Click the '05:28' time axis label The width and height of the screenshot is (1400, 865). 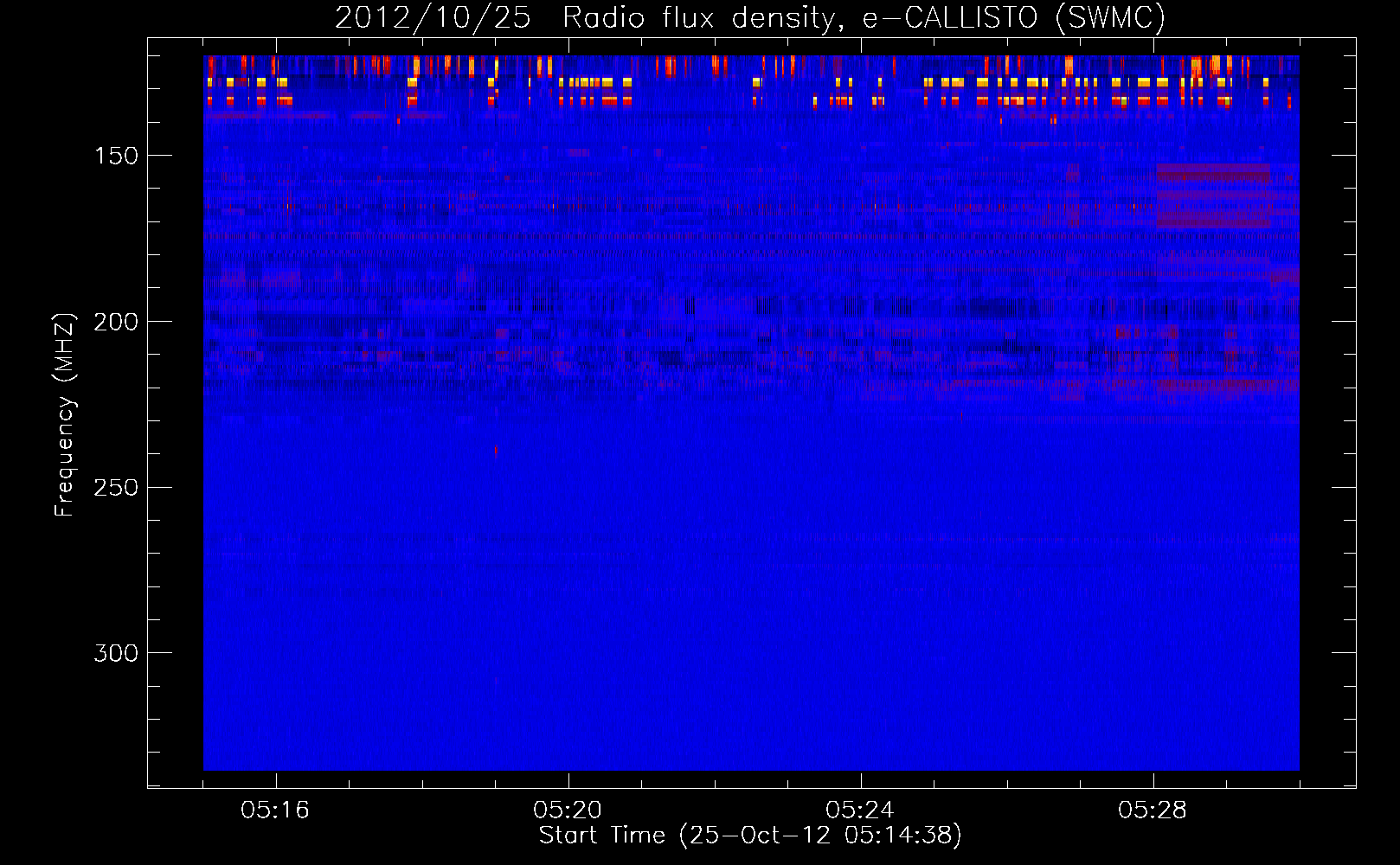click(1153, 811)
